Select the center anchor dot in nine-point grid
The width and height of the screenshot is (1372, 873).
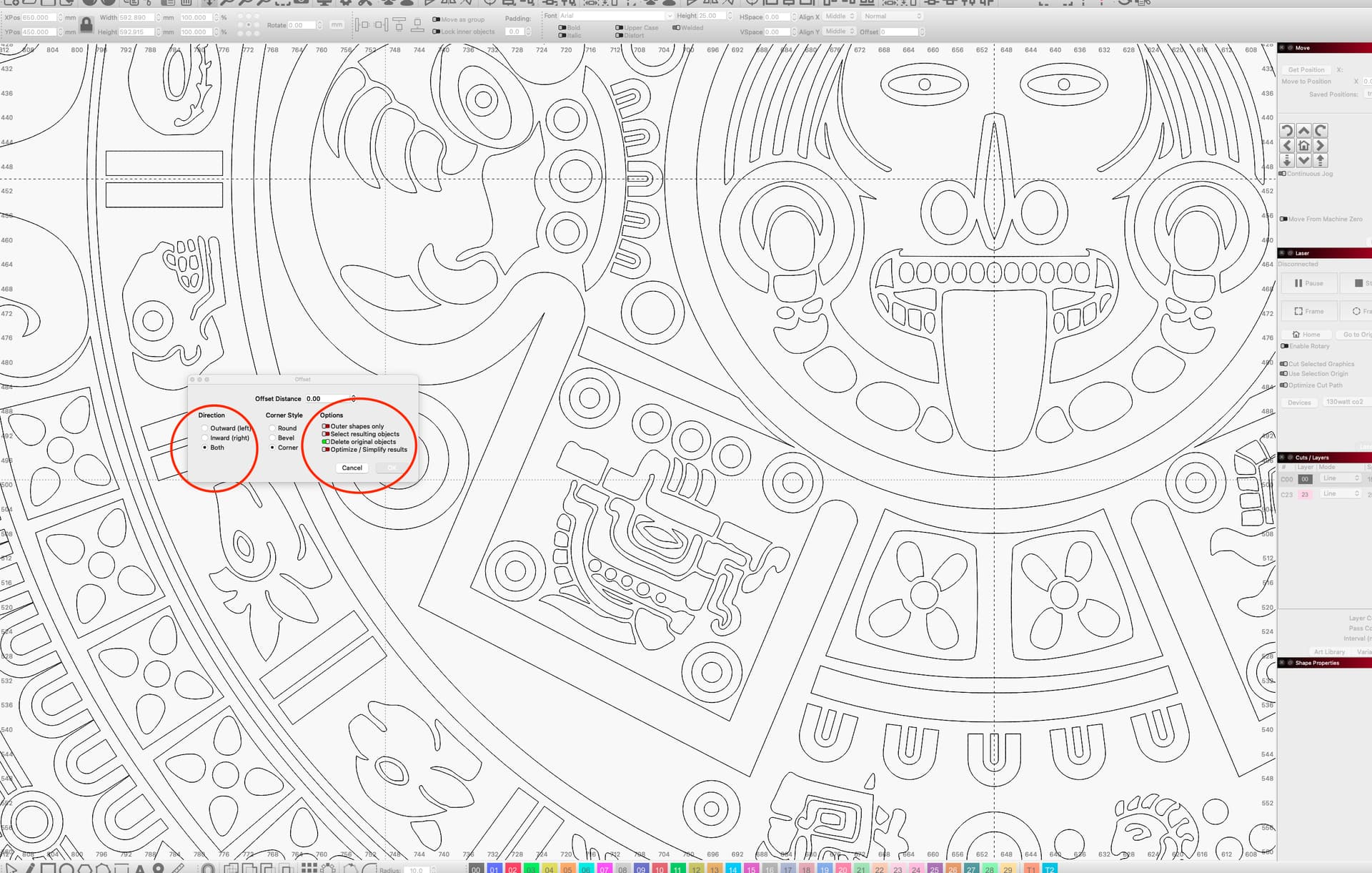tap(248, 25)
